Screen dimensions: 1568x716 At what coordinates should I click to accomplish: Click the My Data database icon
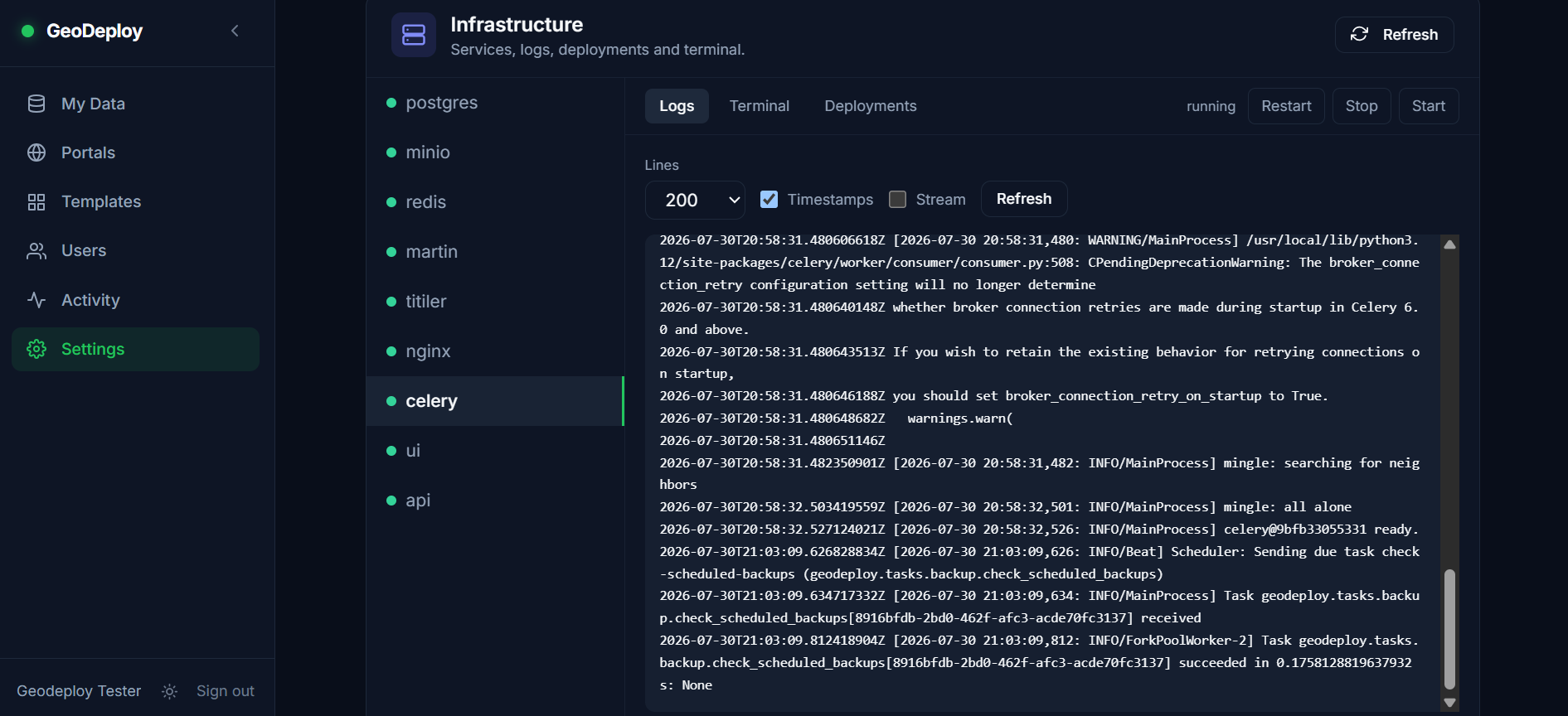[36, 104]
